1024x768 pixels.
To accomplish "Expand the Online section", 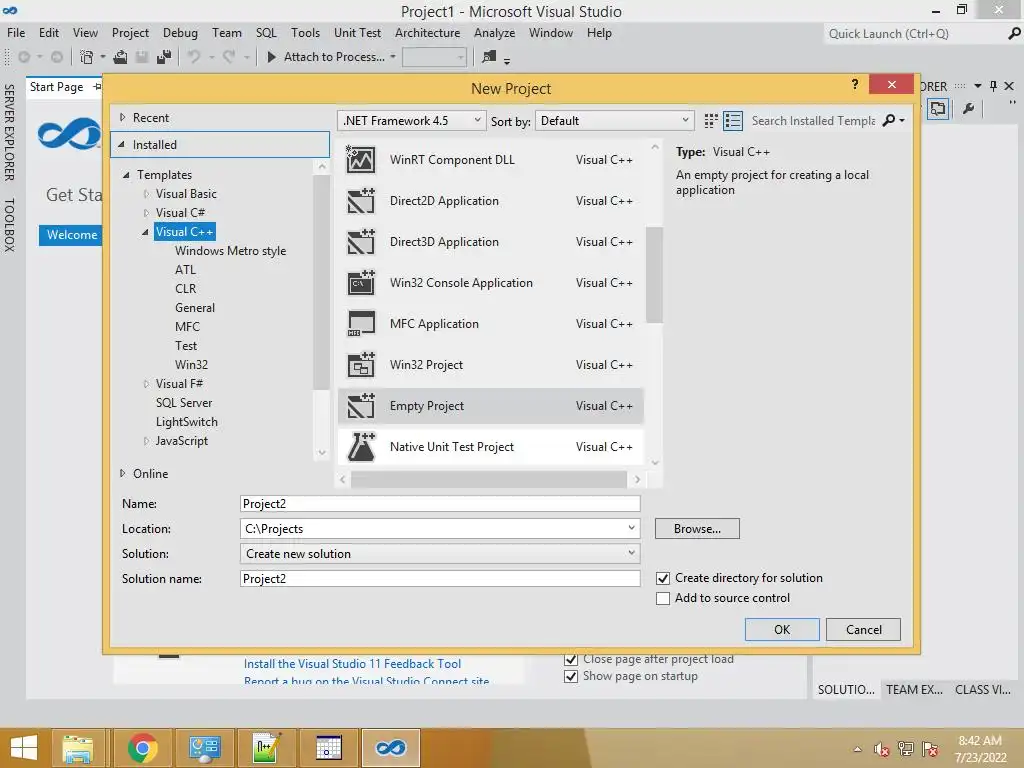I will point(122,473).
